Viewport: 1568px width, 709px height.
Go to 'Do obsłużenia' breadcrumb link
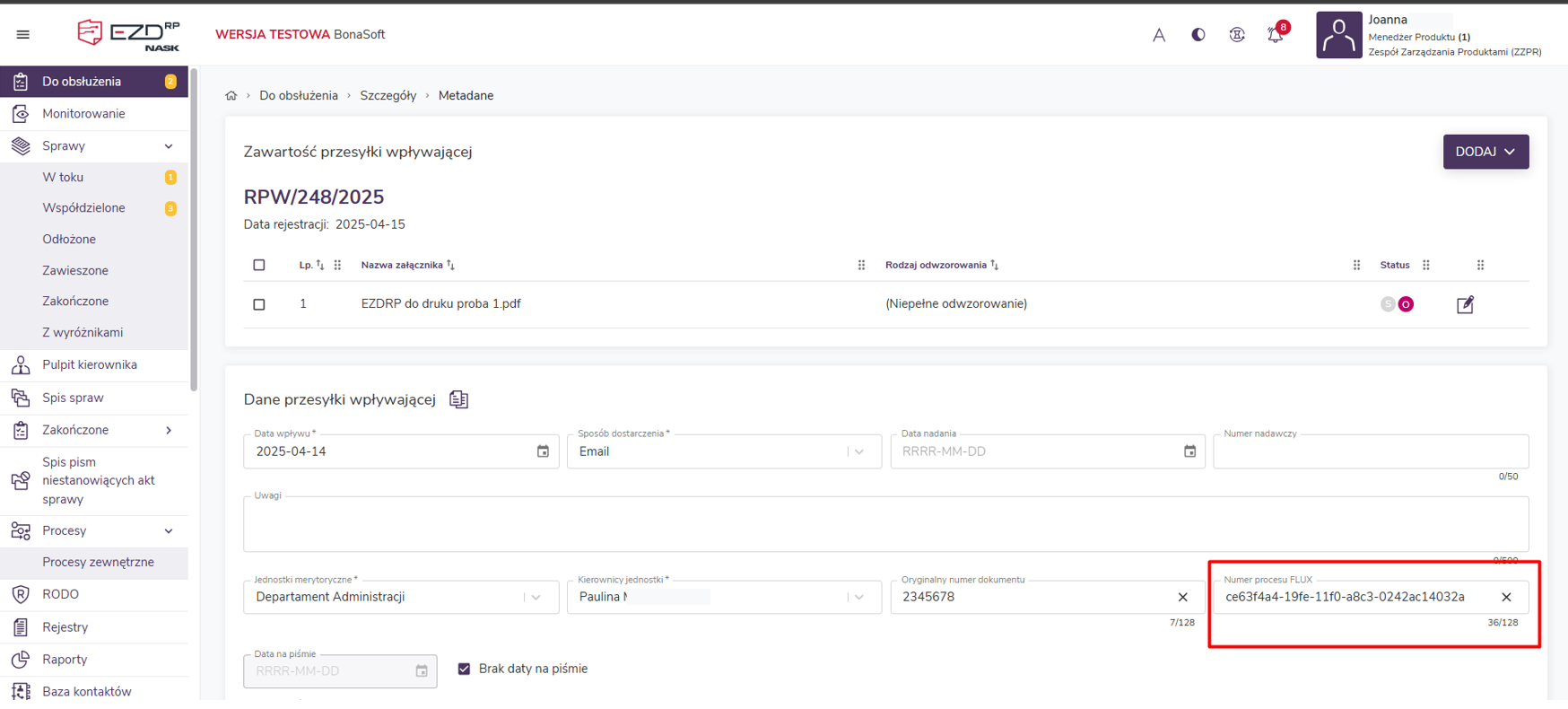(299, 96)
